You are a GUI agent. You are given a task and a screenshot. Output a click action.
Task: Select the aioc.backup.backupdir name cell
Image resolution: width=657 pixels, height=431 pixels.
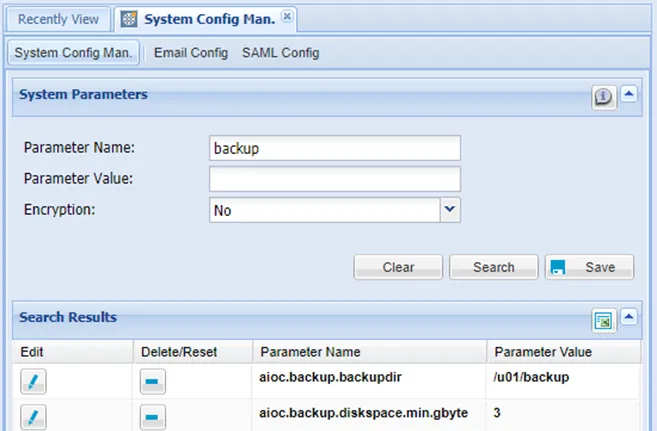tap(369, 381)
